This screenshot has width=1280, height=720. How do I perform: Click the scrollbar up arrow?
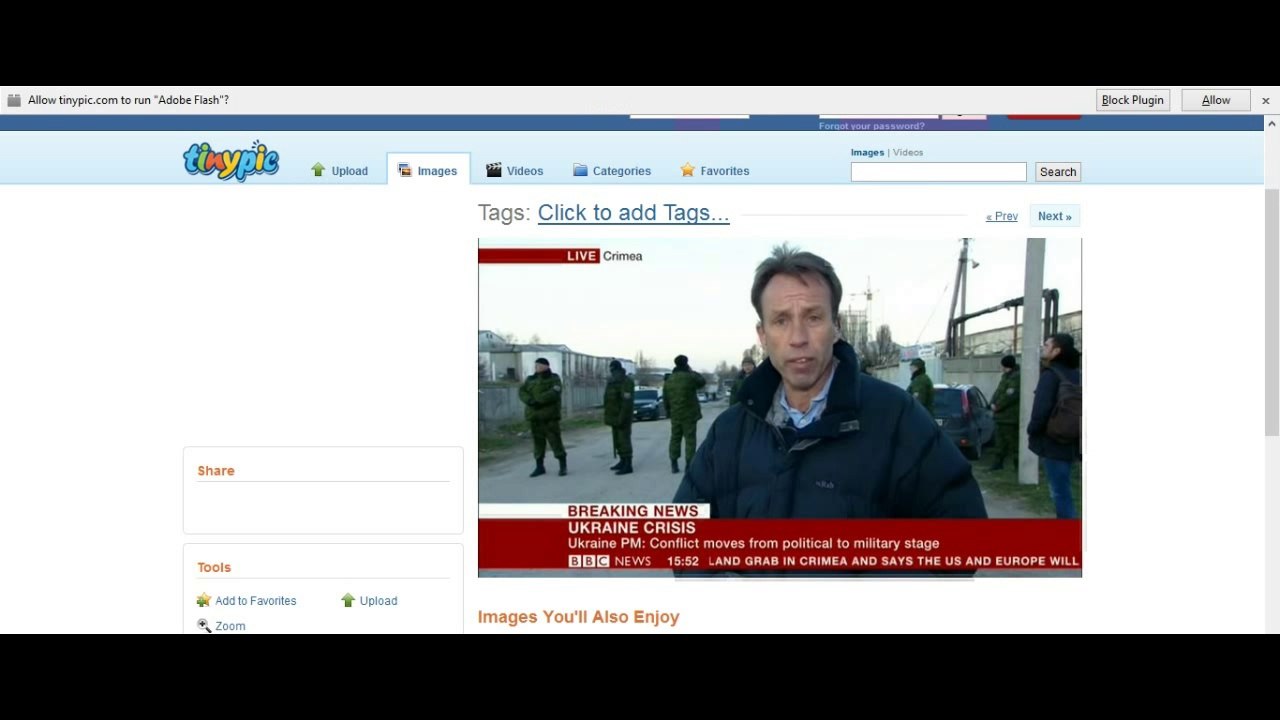point(1272,123)
